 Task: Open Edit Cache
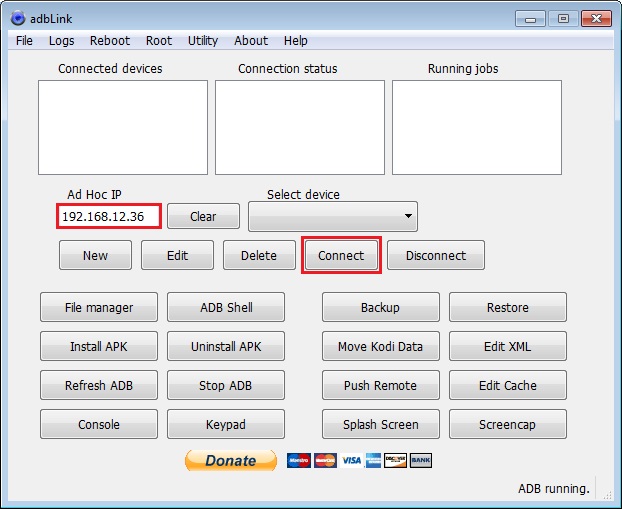[x=508, y=385]
